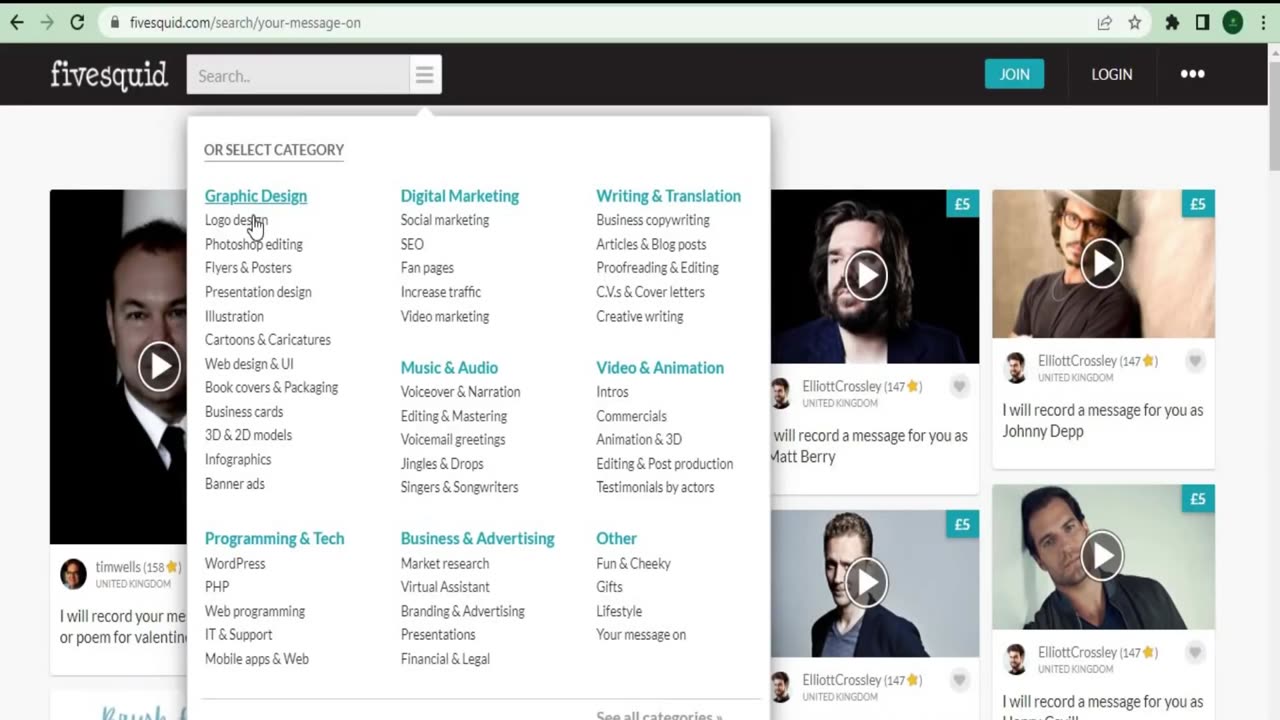Toggle the browser side panel icon
The image size is (1280, 720).
[x=1203, y=22]
